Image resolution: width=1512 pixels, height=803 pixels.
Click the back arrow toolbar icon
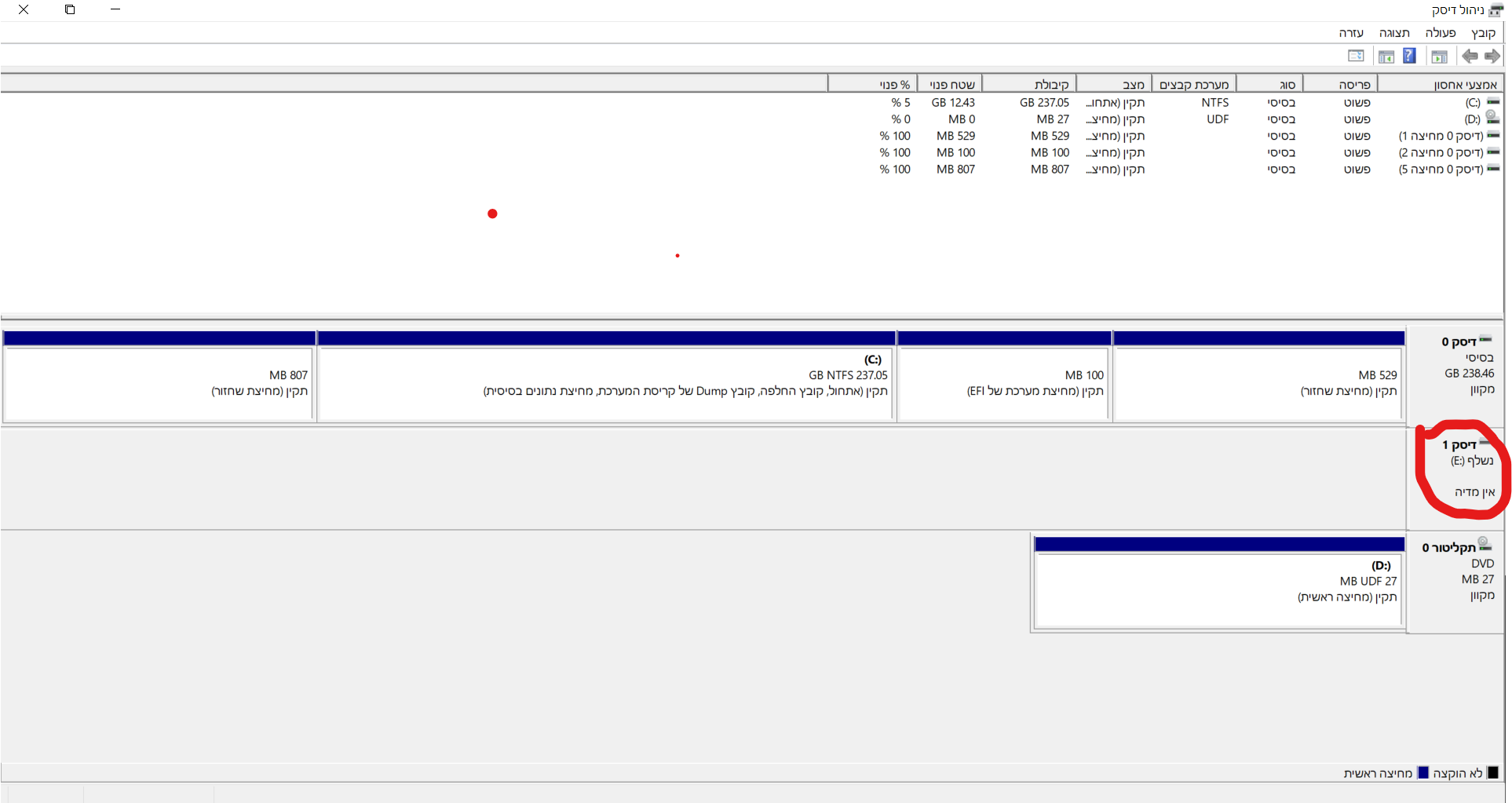tap(1470, 56)
